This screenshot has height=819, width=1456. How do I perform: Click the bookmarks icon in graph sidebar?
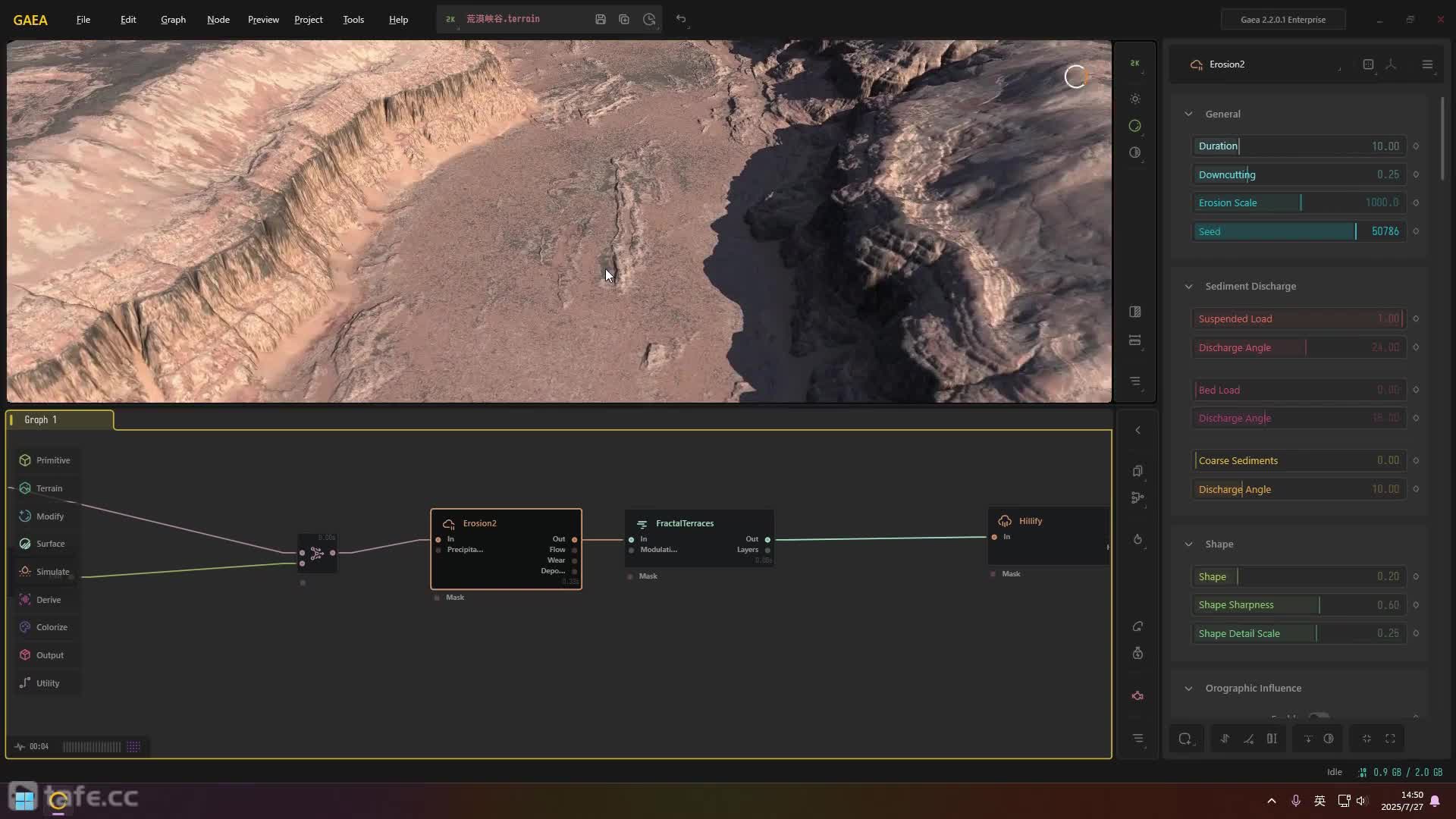pyautogui.click(x=1137, y=471)
